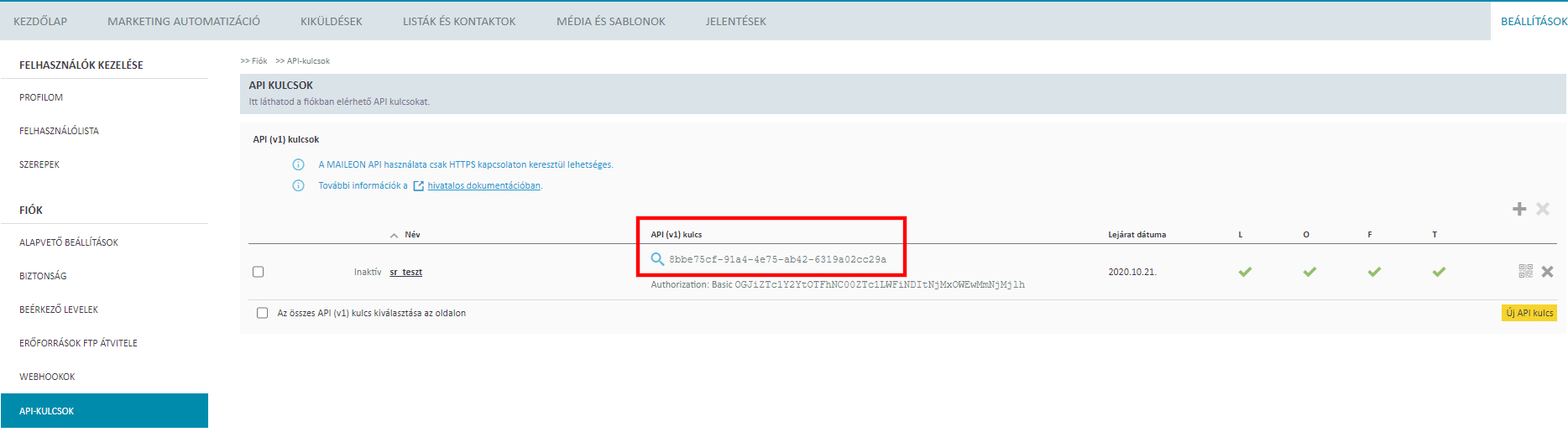Image resolution: width=1568 pixels, height=437 pixels.
Task: Click the grey X delete-selected icon above the table
Action: 1543,209
